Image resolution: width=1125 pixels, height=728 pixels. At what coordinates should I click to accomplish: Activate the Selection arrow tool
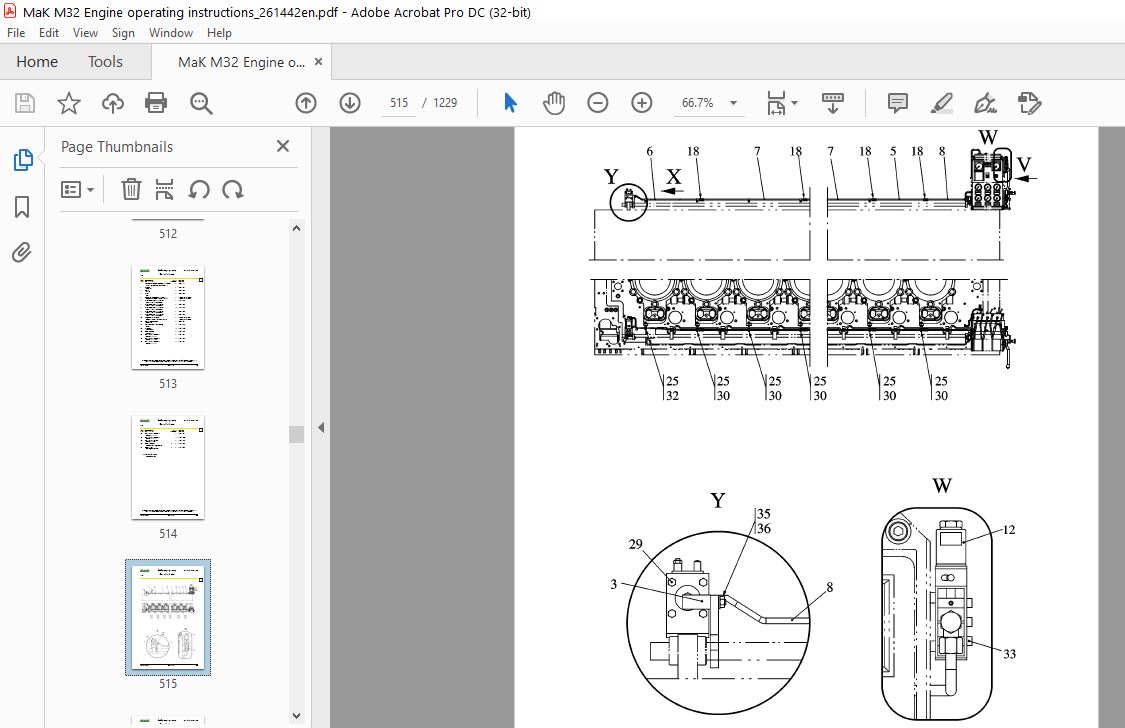click(510, 103)
